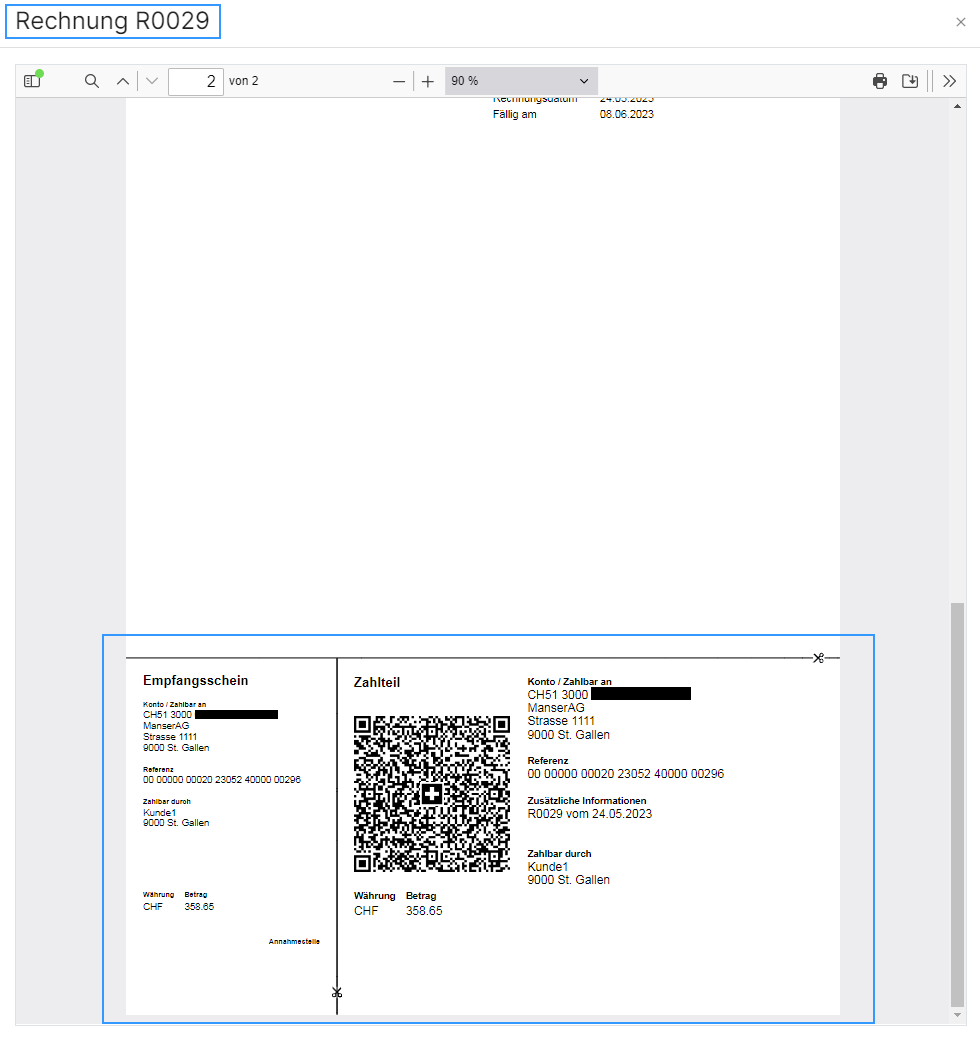Click 'Kunde1' under Zahlteil Zahlbar durch
Image resolution: width=980 pixels, height=1040 pixels.
coord(548,867)
